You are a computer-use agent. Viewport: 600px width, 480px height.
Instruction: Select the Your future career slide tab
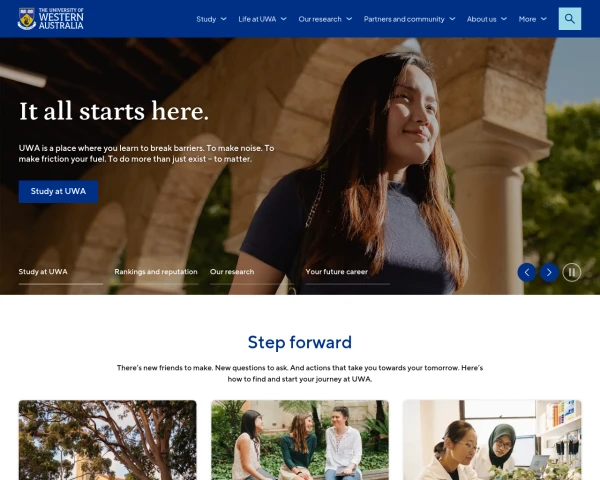336,272
